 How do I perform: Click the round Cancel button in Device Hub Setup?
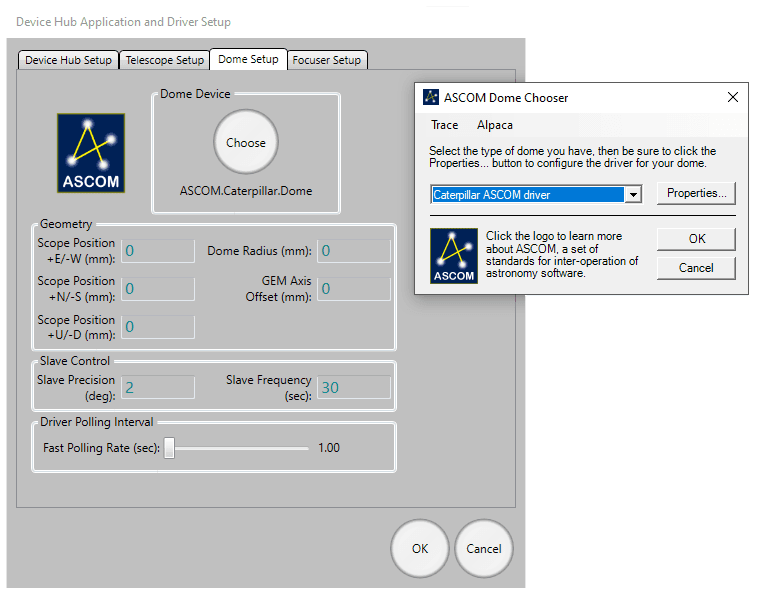pyautogui.click(x=484, y=548)
